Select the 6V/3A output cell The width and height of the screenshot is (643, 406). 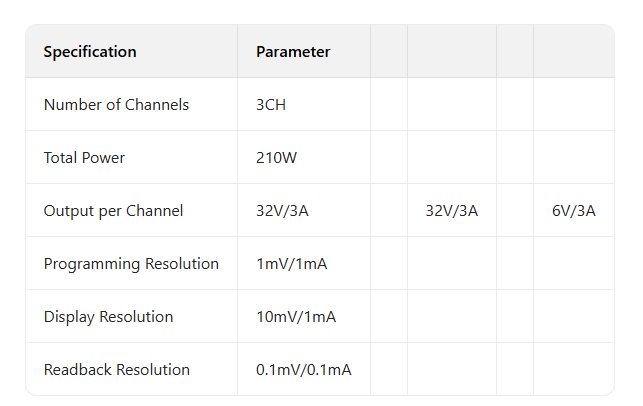(574, 211)
